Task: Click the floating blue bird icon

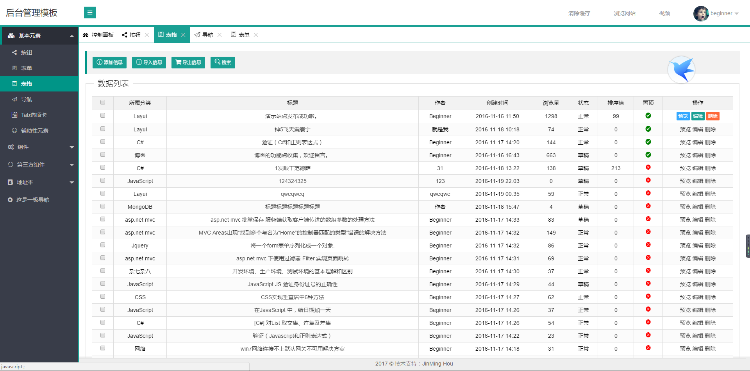Action: [681, 69]
